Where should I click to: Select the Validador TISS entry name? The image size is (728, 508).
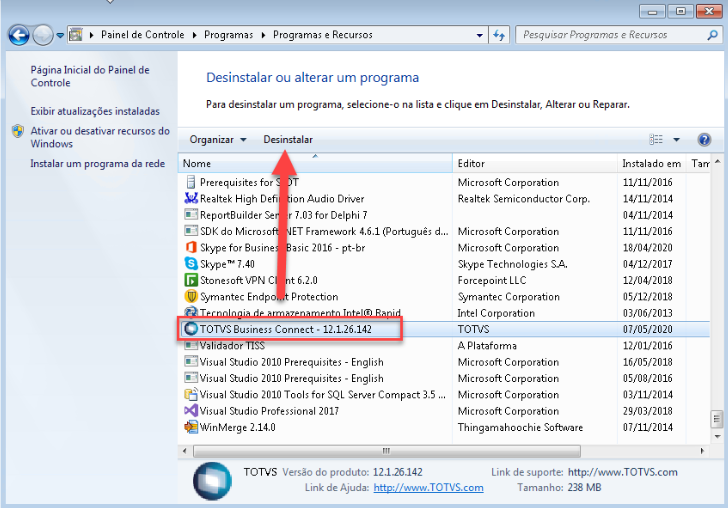[x=232, y=345]
